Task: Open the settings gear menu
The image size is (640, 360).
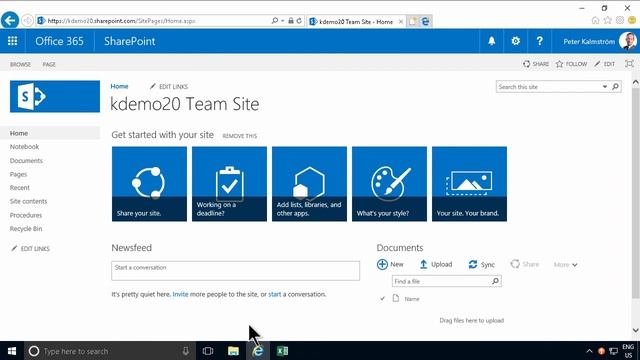Action: pos(516,41)
